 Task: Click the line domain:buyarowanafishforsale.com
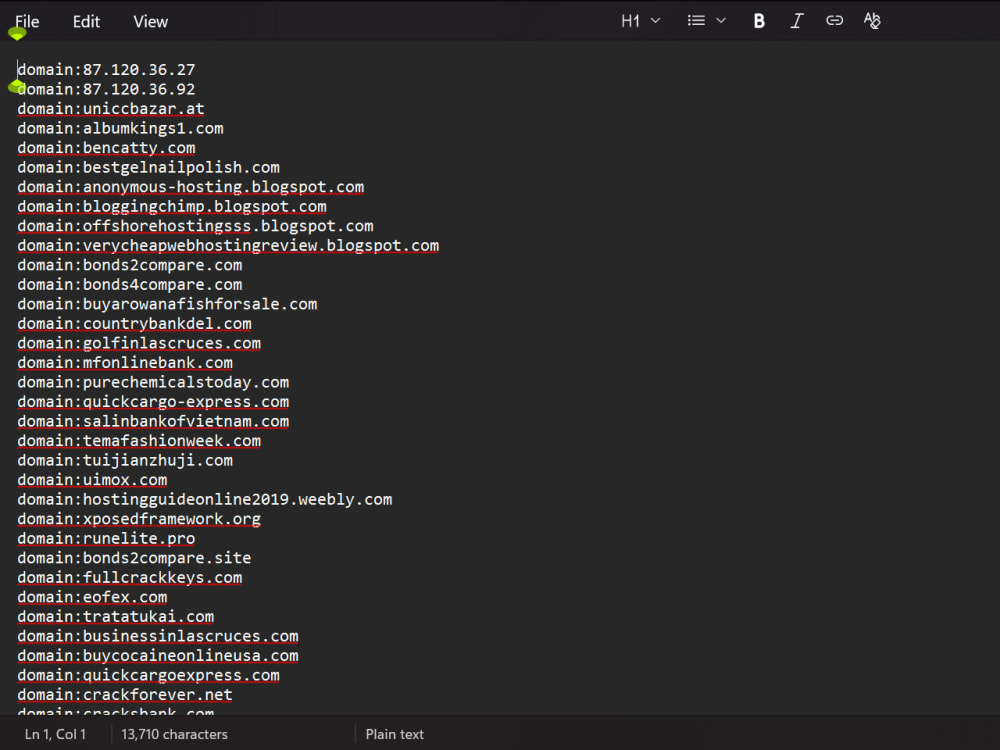(167, 304)
